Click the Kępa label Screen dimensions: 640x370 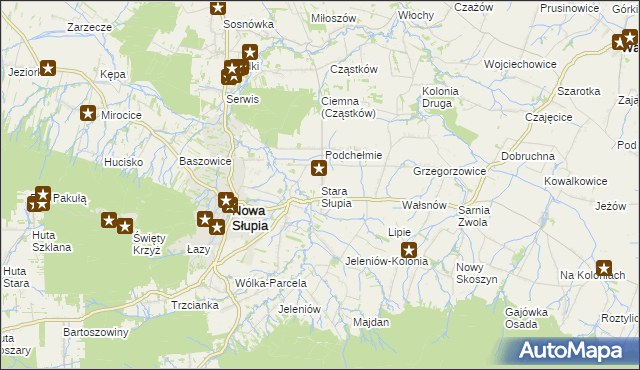click(113, 75)
